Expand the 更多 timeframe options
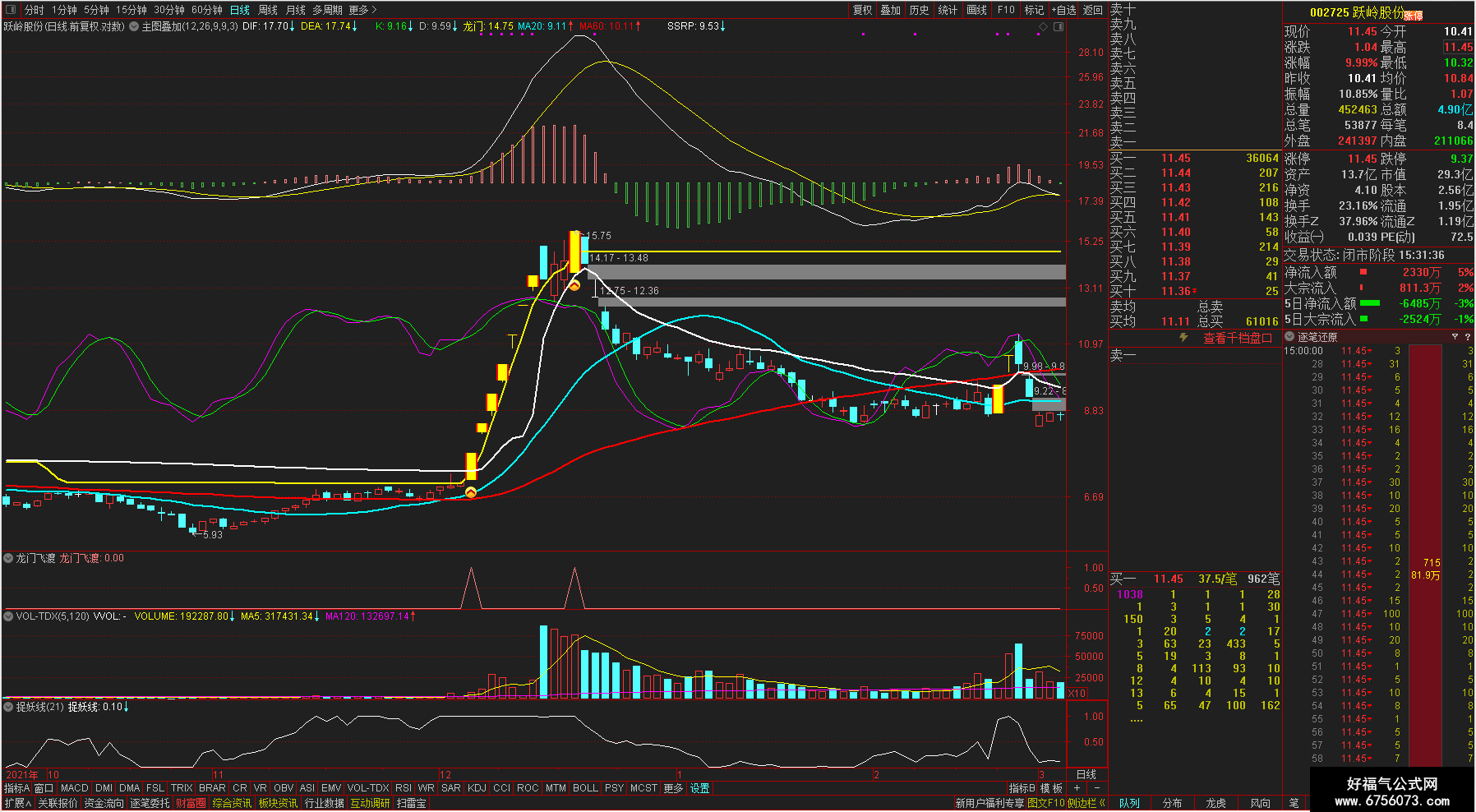 point(362,10)
